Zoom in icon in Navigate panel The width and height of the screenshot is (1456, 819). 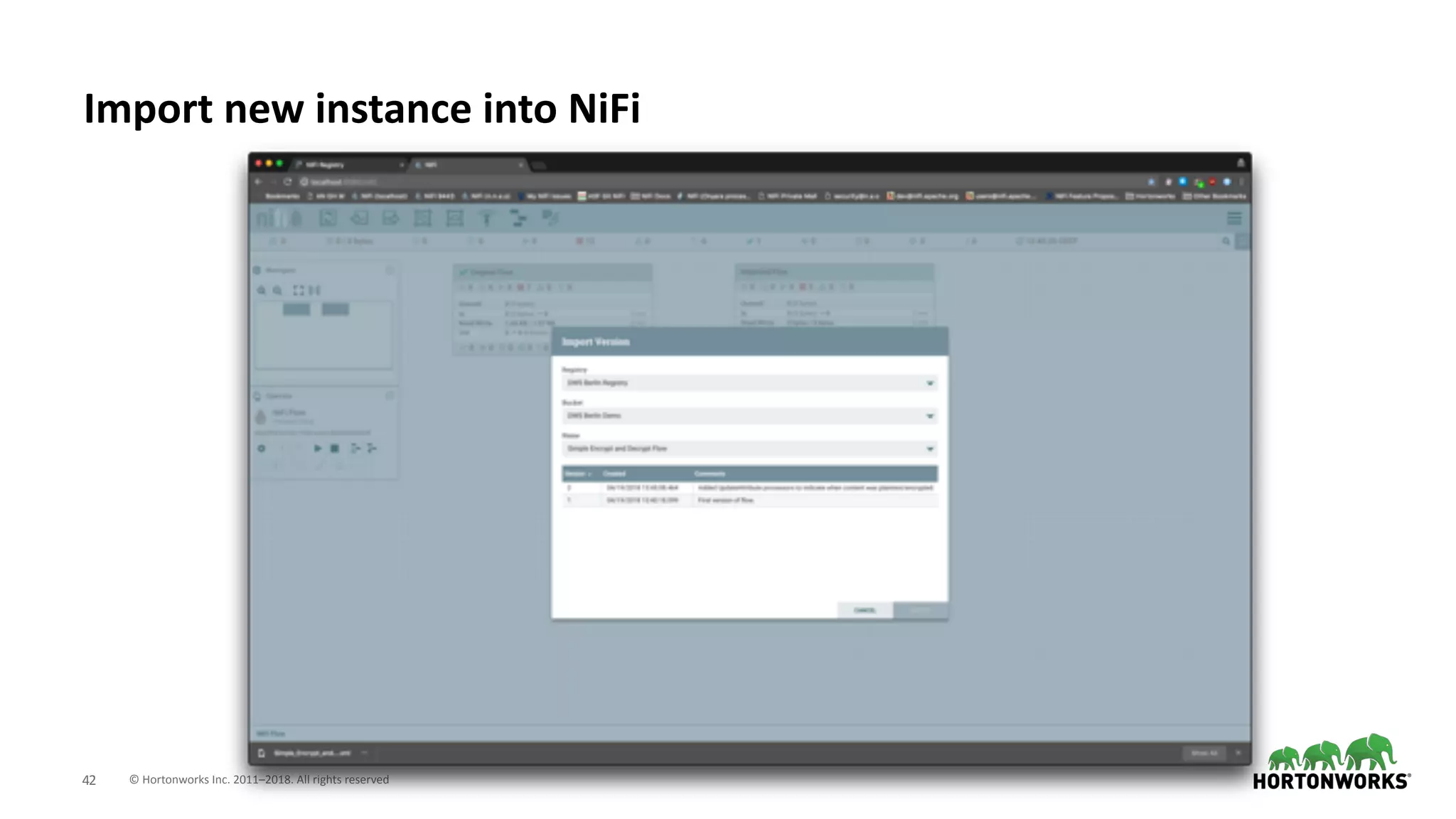click(262, 290)
